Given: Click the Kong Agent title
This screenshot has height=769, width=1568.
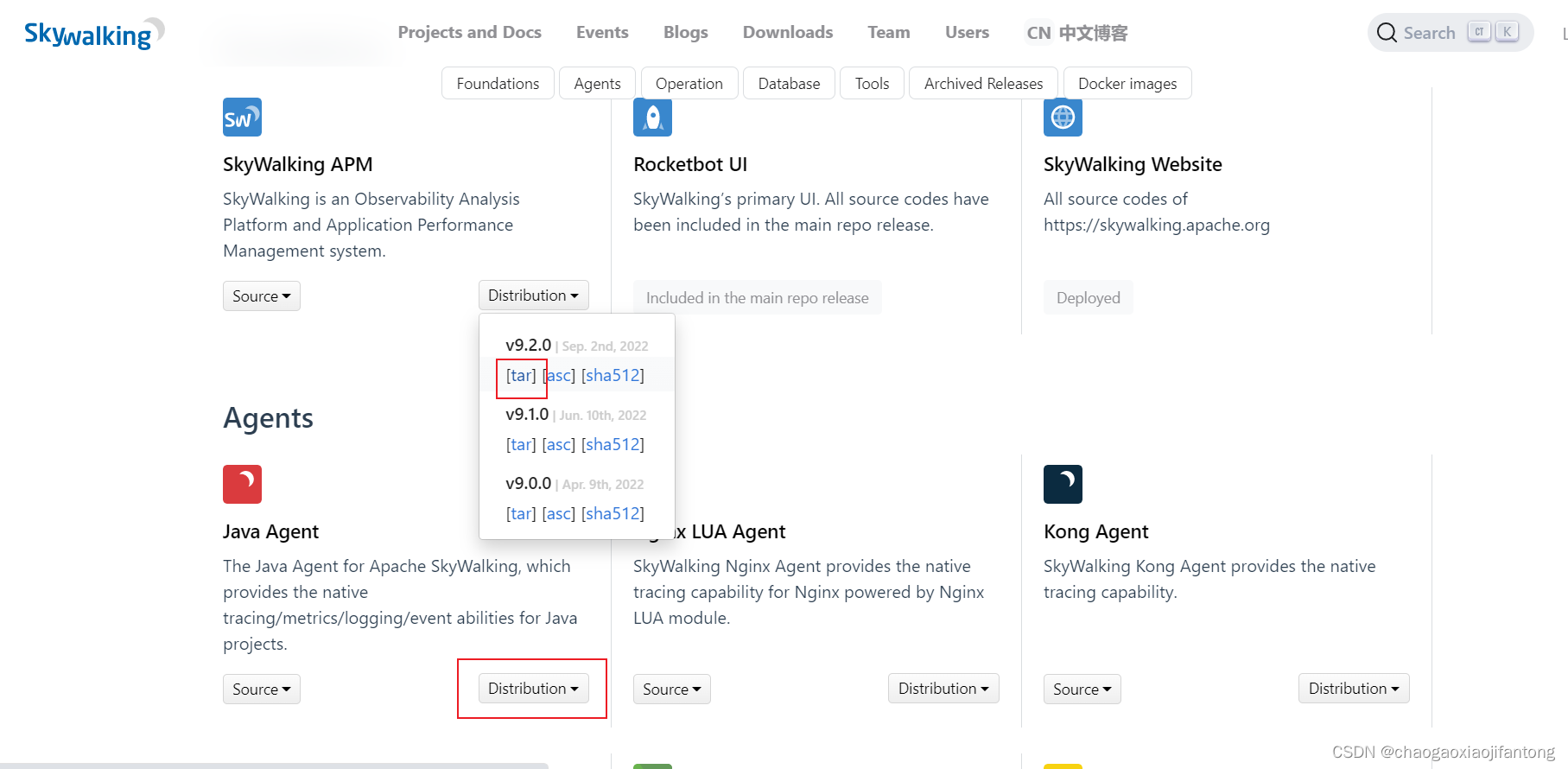Looking at the screenshot, I should pyautogui.click(x=1095, y=531).
